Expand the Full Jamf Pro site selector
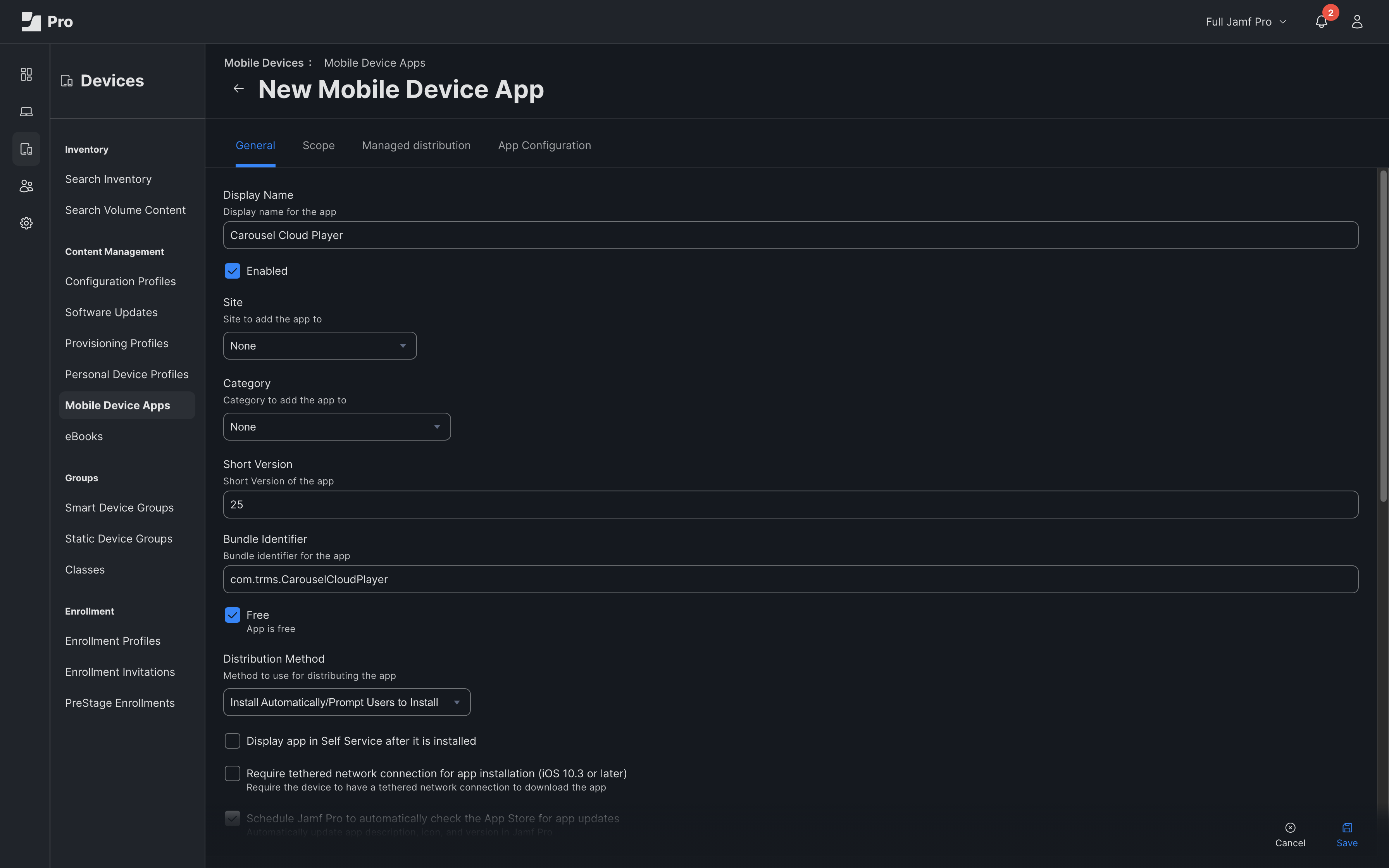The height and width of the screenshot is (868, 1389). [x=1246, y=22]
